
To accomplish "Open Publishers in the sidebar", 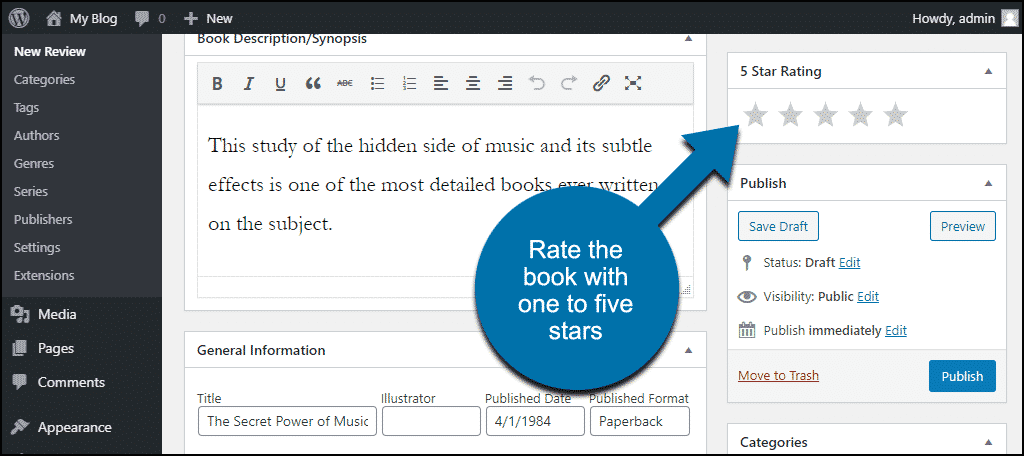I will pyautogui.click(x=43, y=220).
